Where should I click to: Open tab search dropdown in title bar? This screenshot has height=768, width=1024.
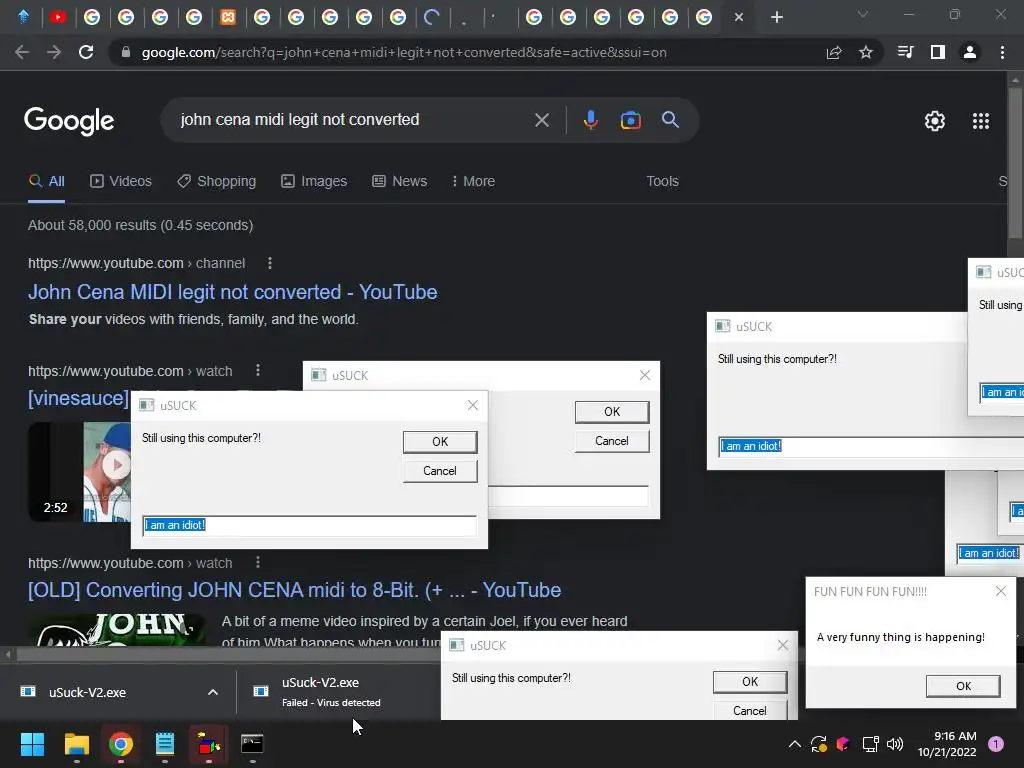click(863, 14)
